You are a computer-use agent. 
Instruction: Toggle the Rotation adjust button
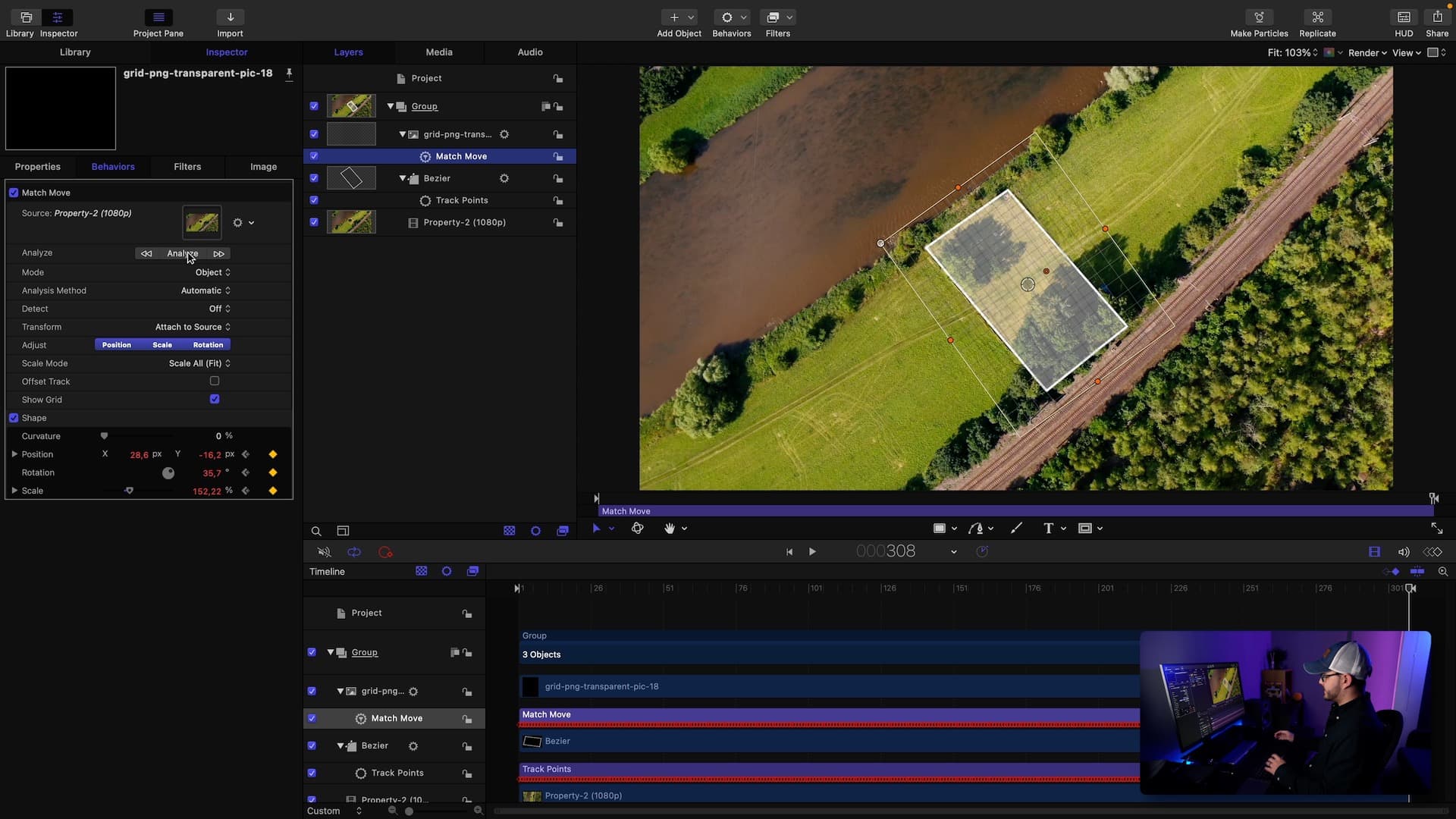pyautogui.click(x=208, y=345)
